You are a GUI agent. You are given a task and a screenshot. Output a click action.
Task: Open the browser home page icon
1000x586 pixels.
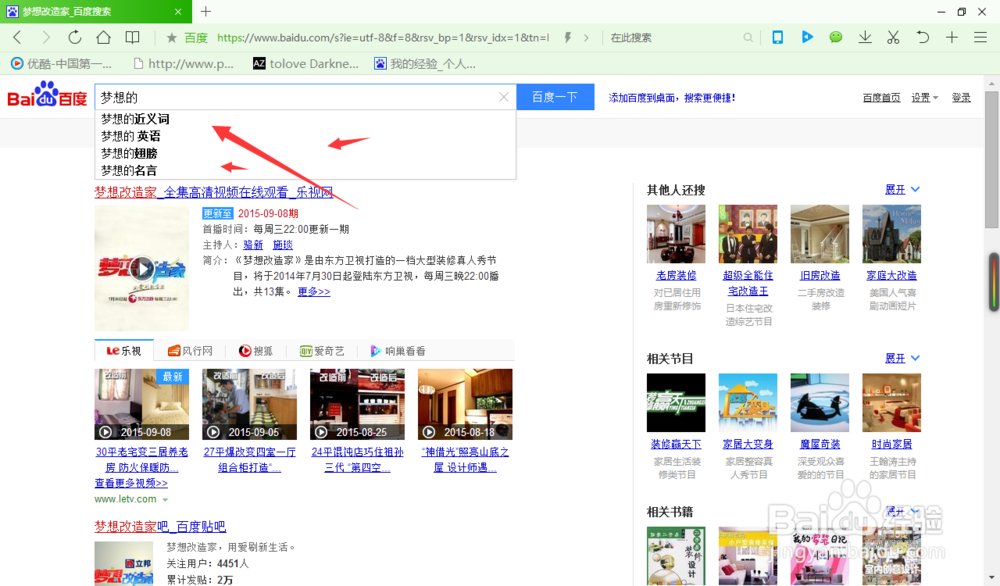pyautogui.click(x=103, y=38)
